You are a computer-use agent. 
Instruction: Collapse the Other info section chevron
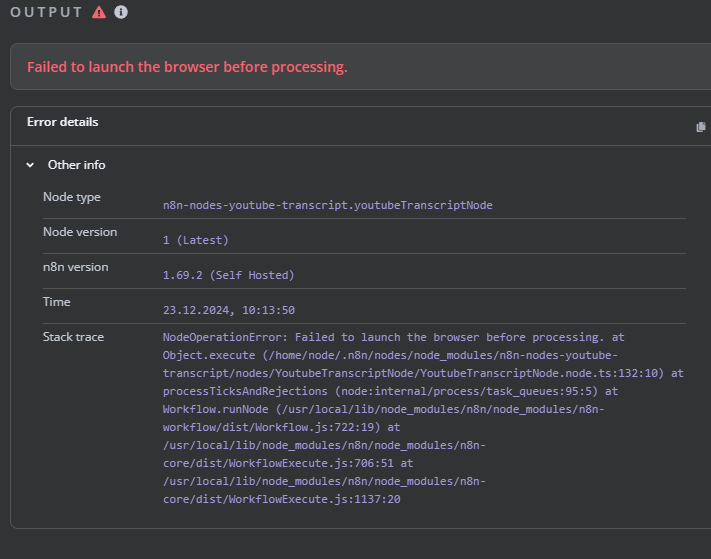coord(30,165)
